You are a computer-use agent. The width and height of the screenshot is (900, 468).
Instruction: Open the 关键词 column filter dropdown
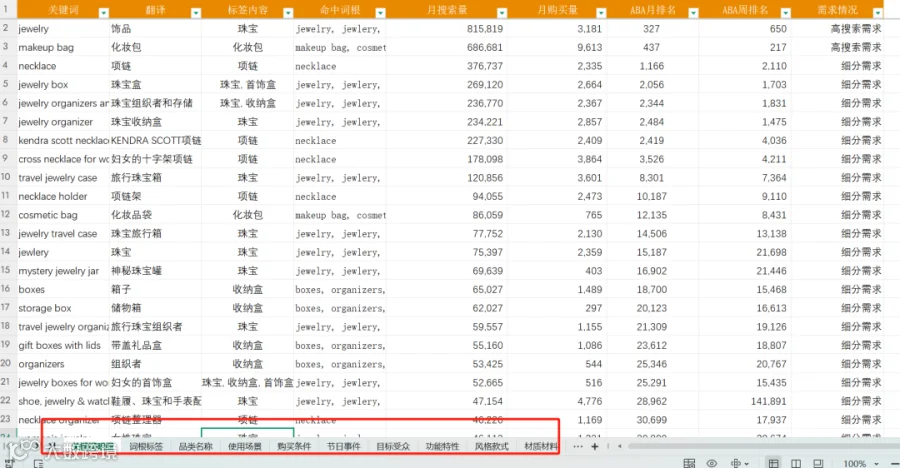(104, 13)
